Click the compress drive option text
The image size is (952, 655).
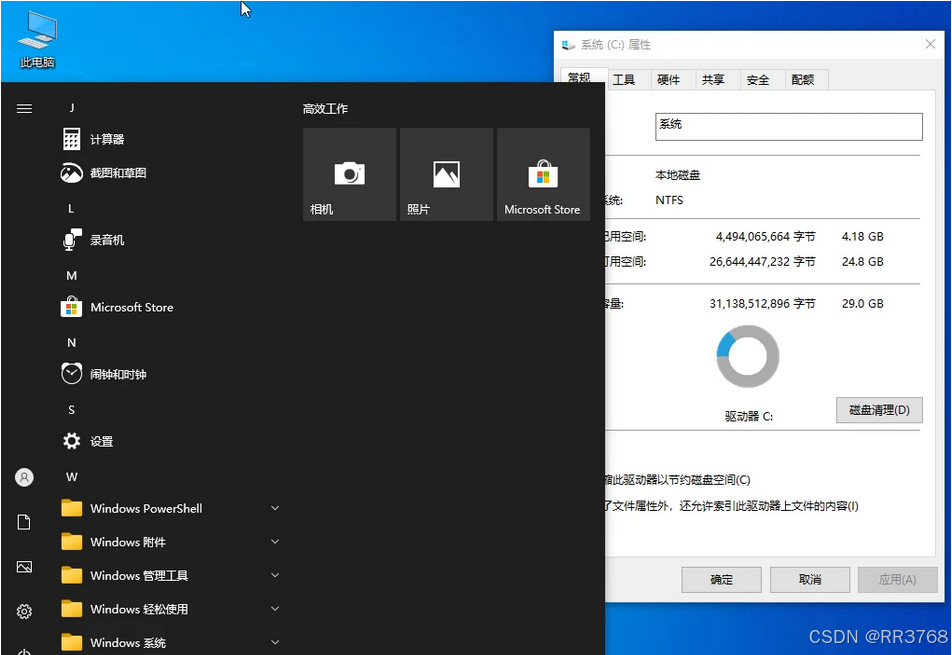pos(678,480)
